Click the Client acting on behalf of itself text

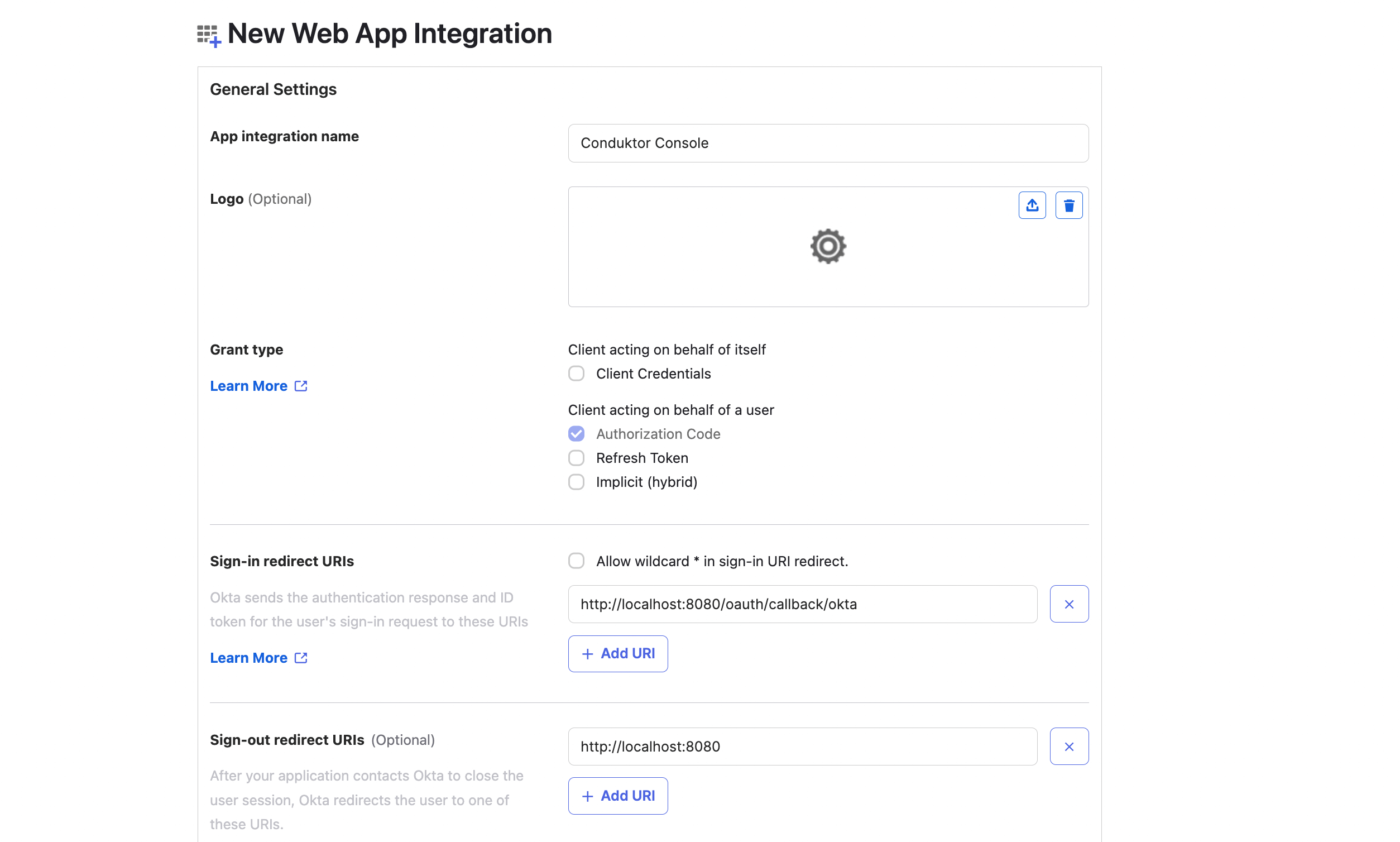point(667,350)
